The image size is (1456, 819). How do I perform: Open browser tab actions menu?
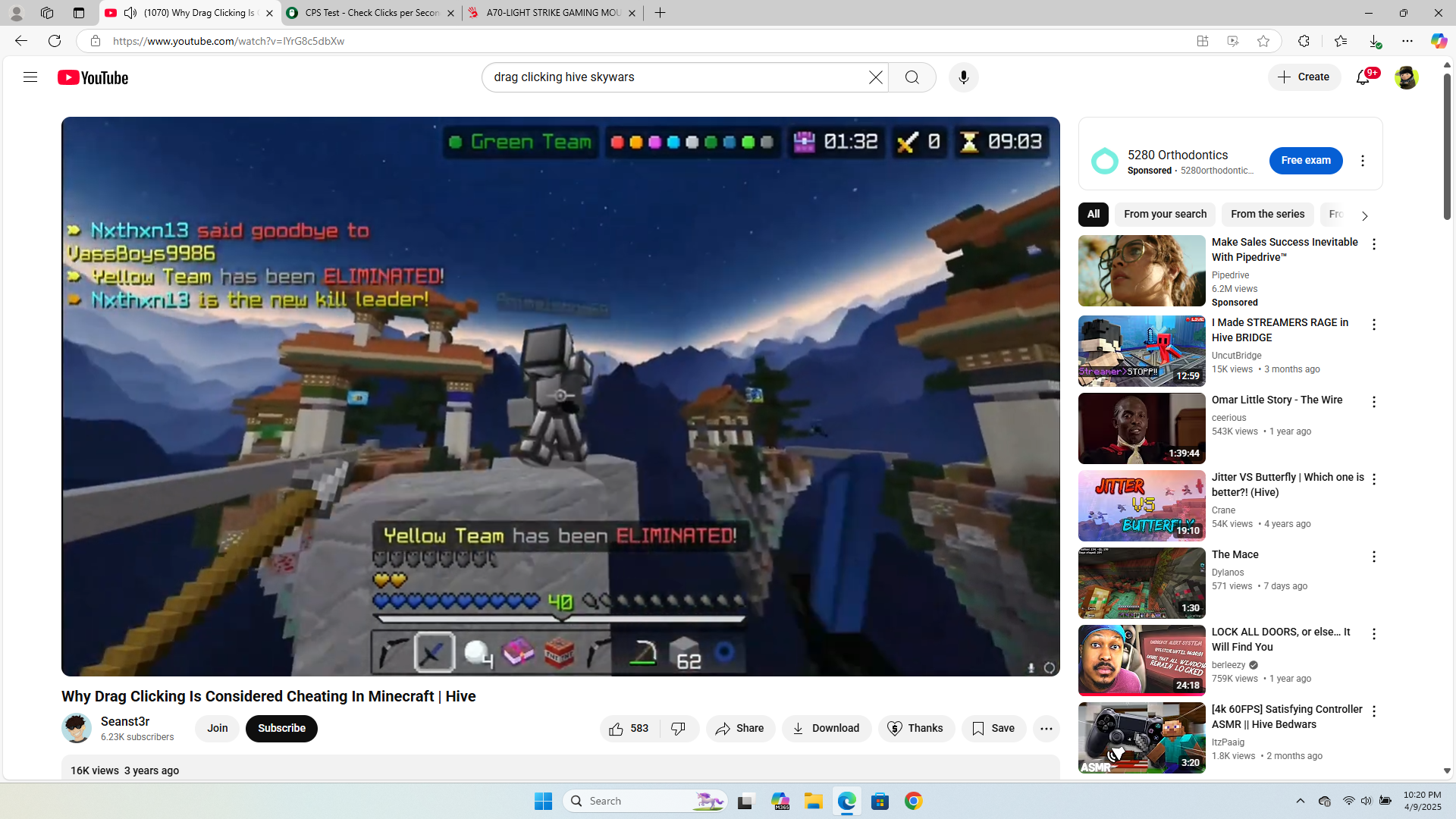(x=79, y=13)
